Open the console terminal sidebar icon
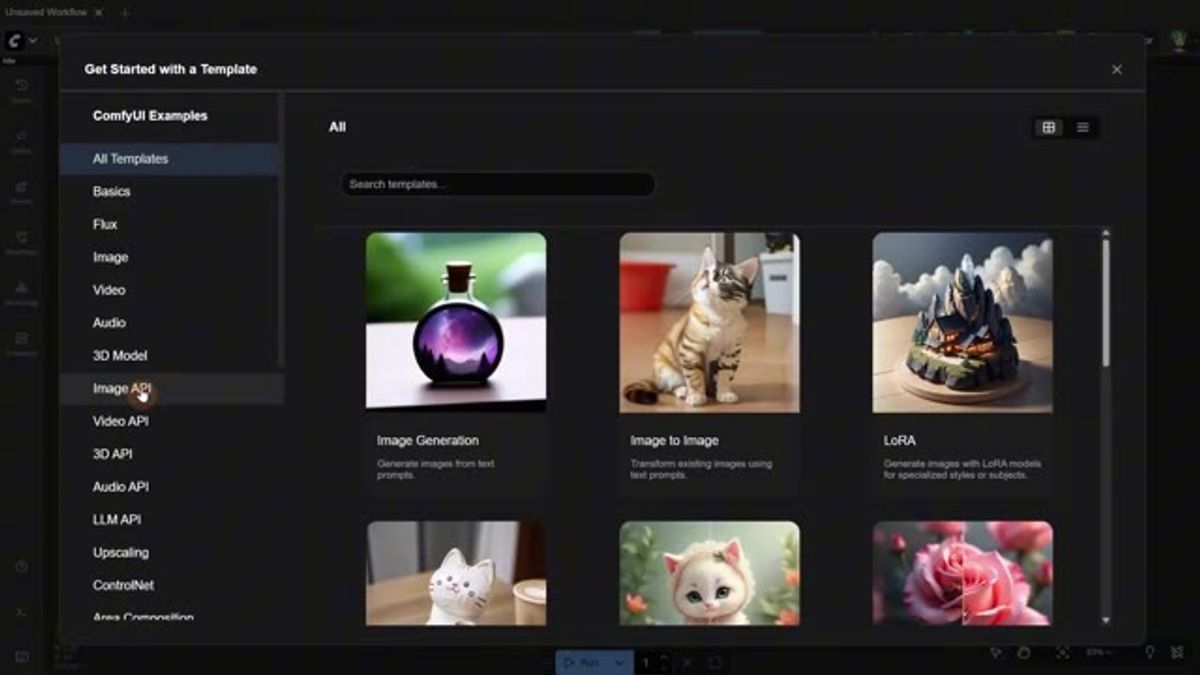1200x675 pixels. click(21, 612)
